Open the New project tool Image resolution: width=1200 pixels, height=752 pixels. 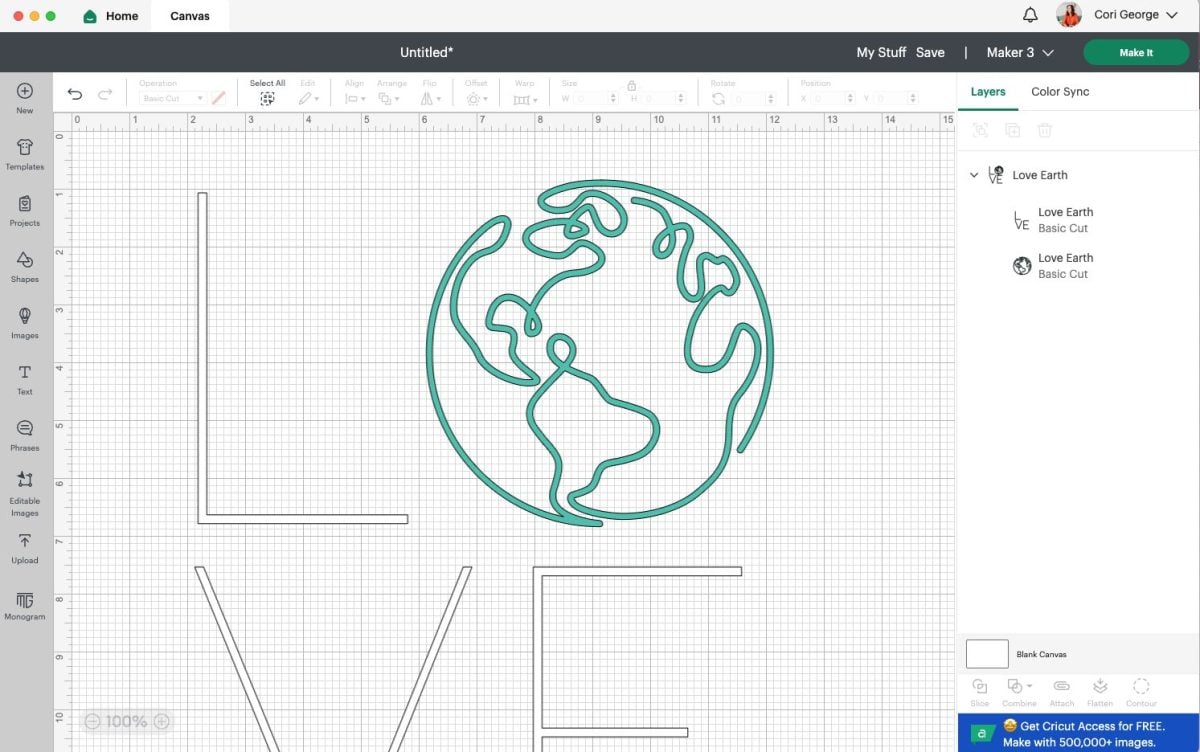coord(25,98)
